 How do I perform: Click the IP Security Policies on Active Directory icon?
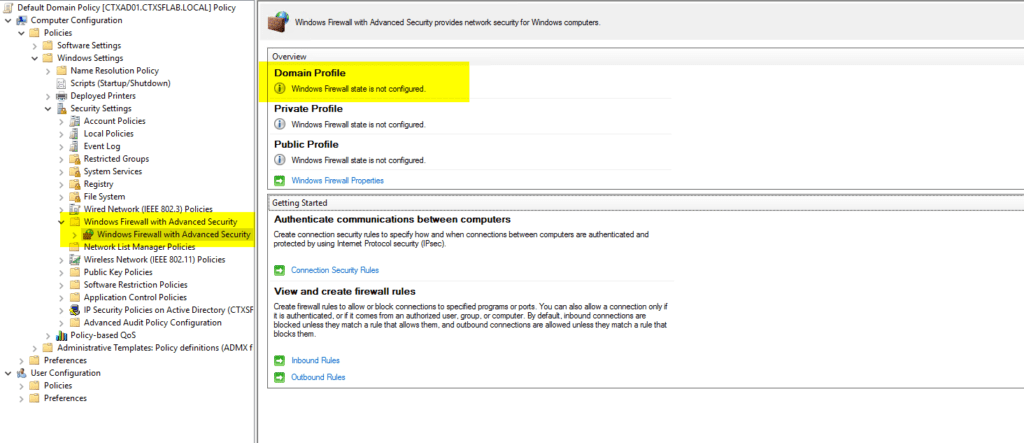click(74, 310)
